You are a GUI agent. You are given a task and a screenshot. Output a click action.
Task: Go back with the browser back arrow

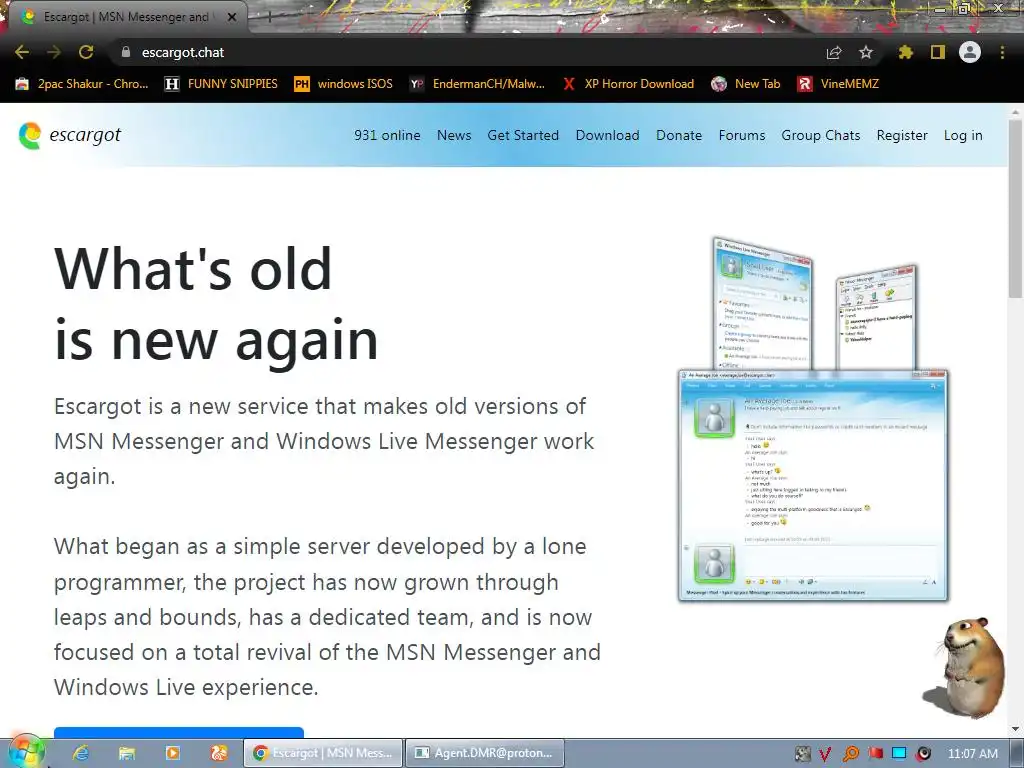[x=22, y=52]
